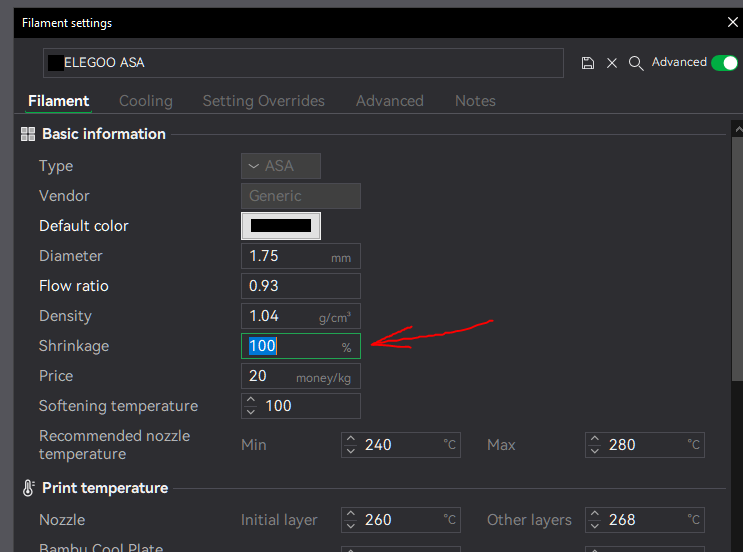
Task: Click the Shrinkage label
Action: [x=74, y=346]
